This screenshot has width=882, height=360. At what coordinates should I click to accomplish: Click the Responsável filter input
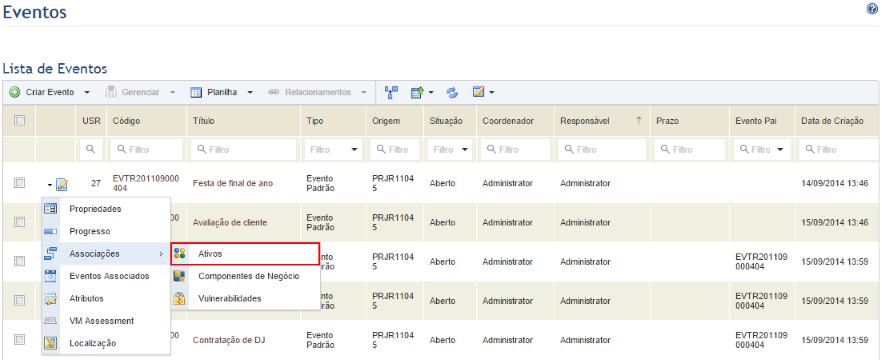602,150
